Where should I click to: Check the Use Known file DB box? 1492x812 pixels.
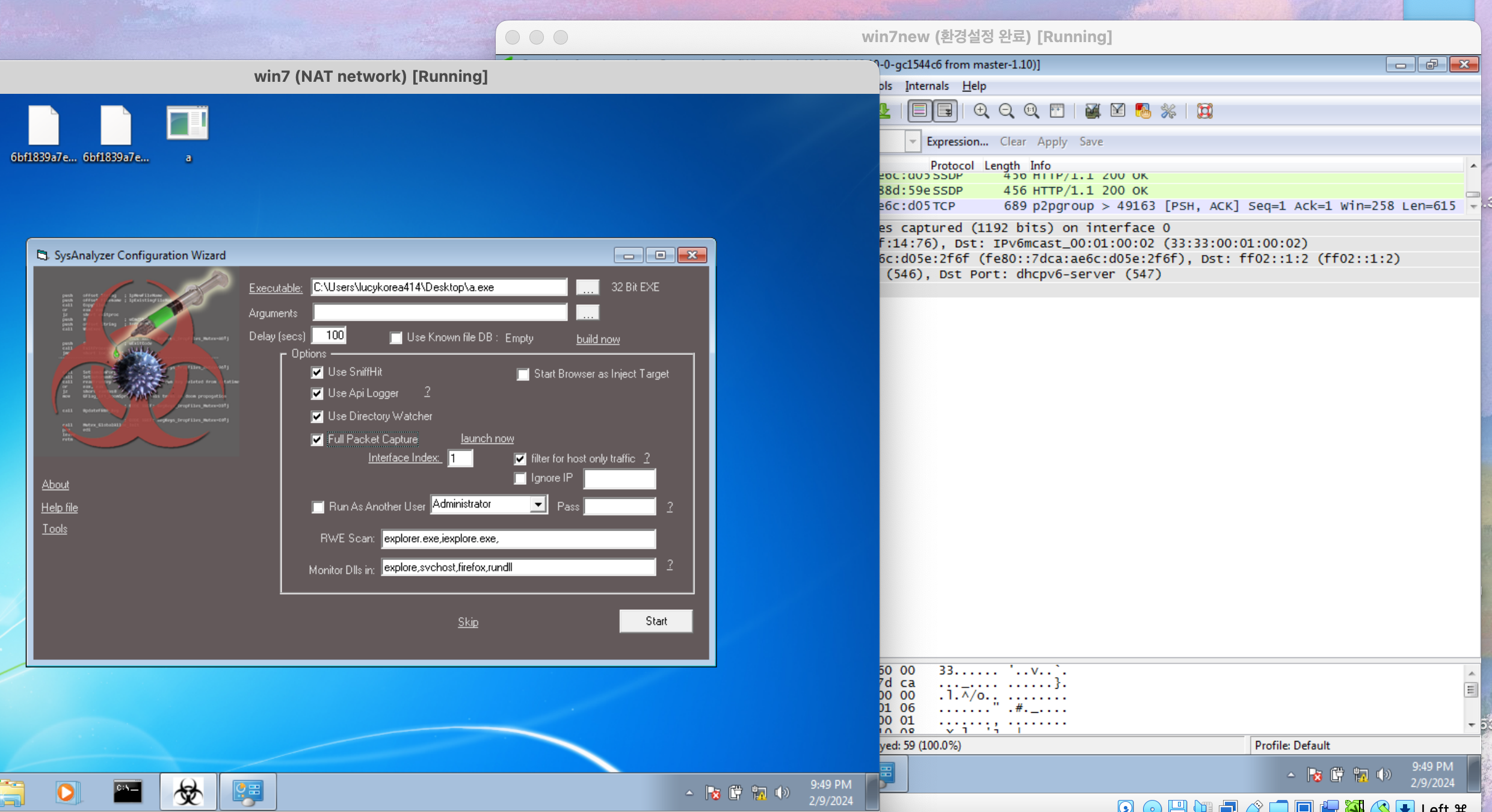tap(396, 338)
